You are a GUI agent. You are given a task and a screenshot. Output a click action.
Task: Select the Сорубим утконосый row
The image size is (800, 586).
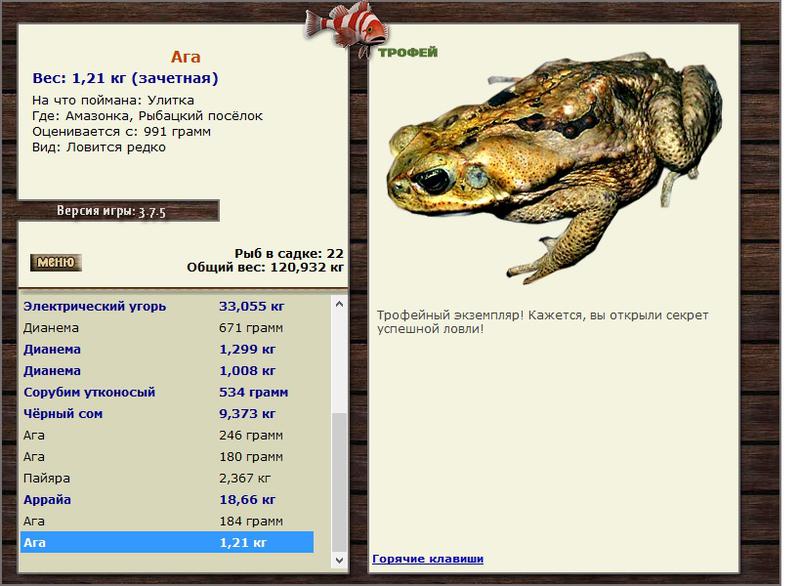click(x=167, y=392)
